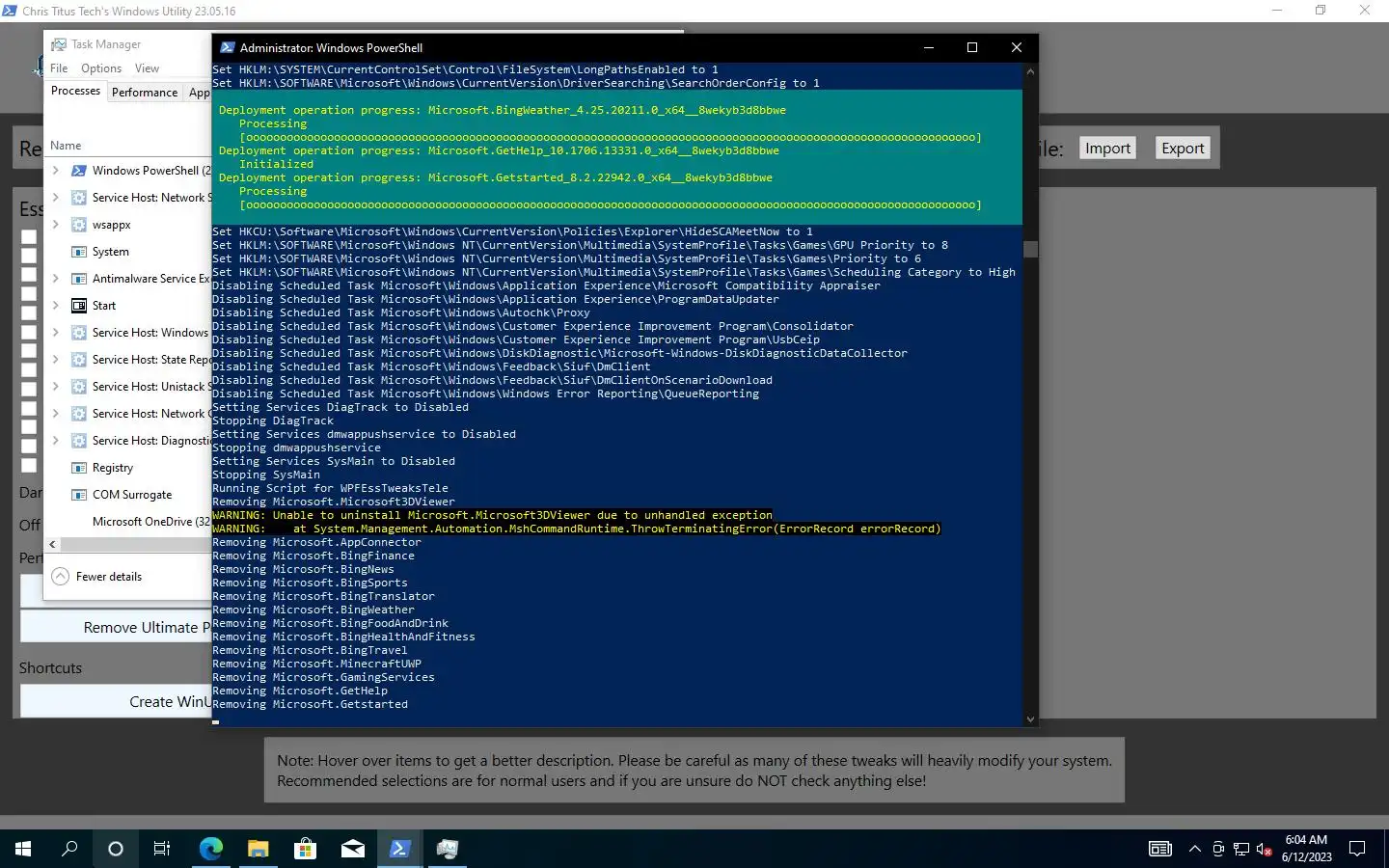Click the PowerShell scrollbar down arrow

[1030, 719]
